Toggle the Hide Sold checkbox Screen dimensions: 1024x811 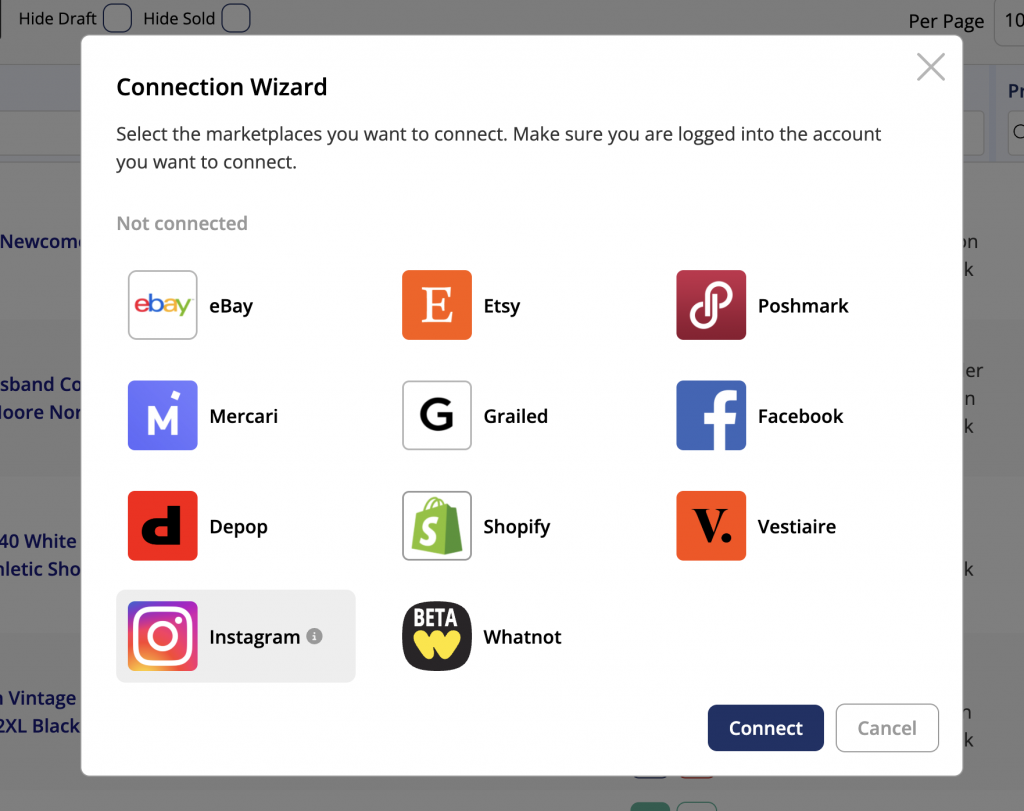[236, 18]
